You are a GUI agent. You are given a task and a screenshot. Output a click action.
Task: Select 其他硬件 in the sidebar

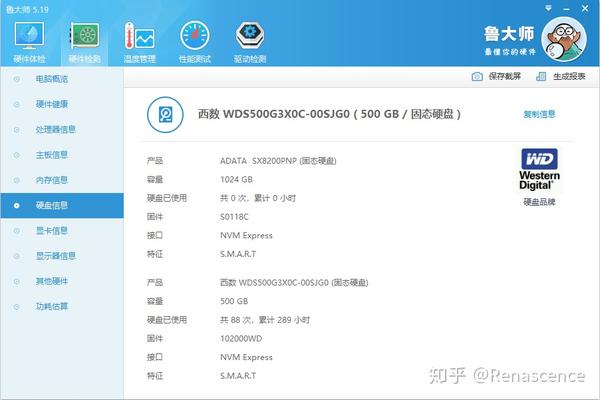62,281
